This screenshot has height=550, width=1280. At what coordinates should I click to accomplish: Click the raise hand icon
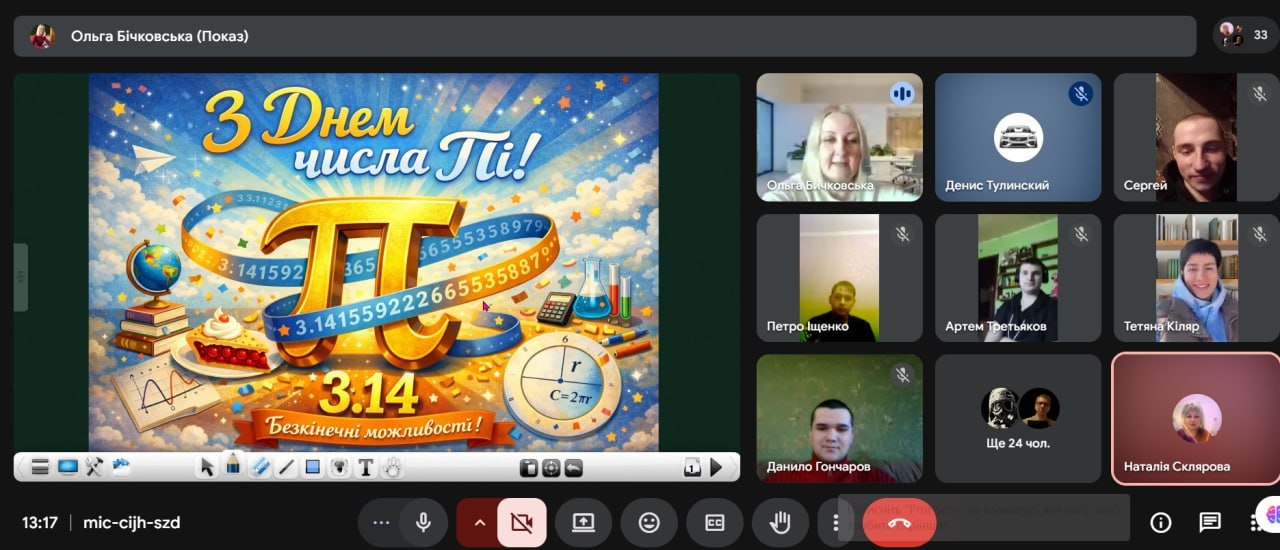780,522
